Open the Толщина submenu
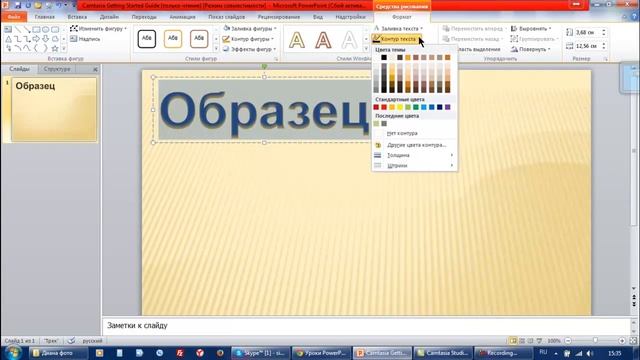This screenshot has width=640, height=360. [x=414, y=155]
